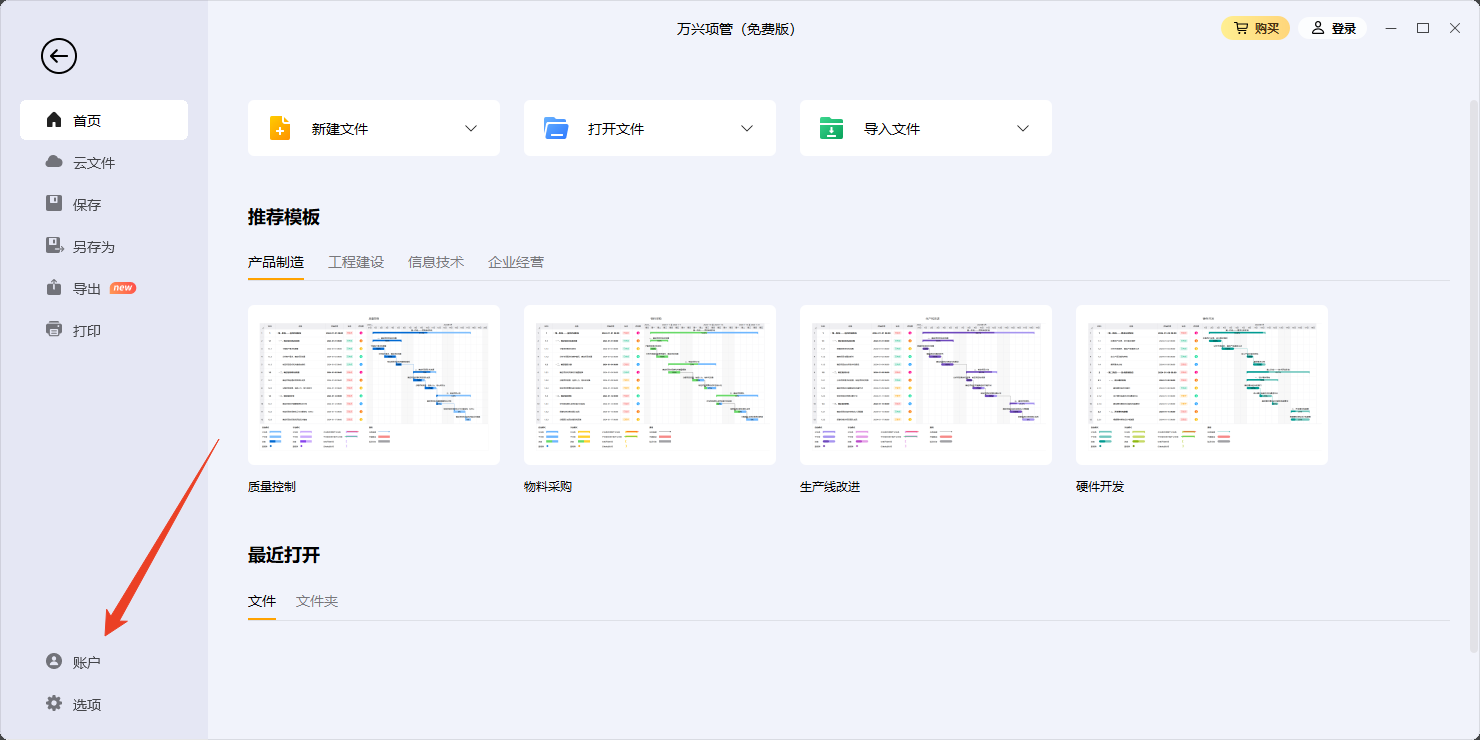Open the cloud files icon in sidebar
This screenshot has width=1480, height=740.
[54, 162]
